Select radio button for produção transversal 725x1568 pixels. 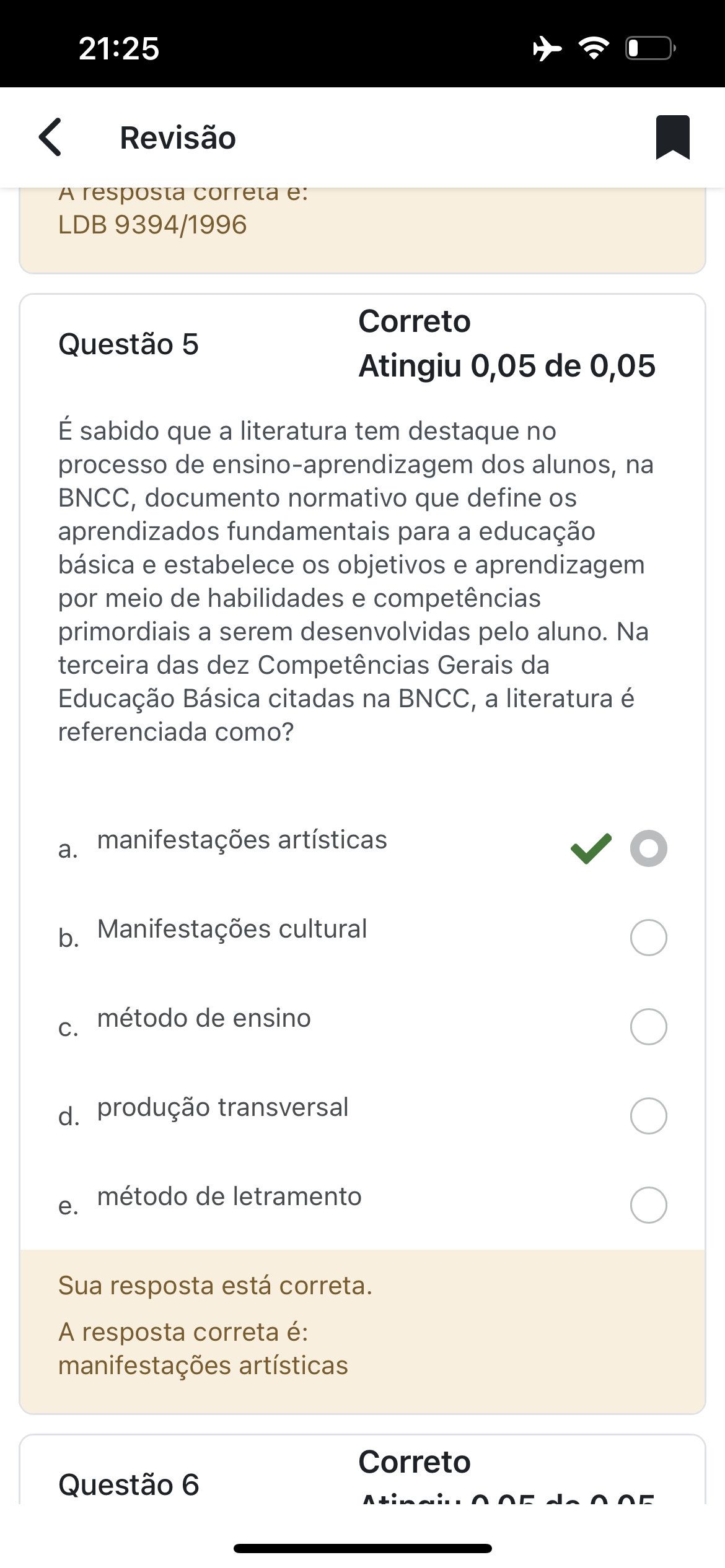tap(648, 1116)
